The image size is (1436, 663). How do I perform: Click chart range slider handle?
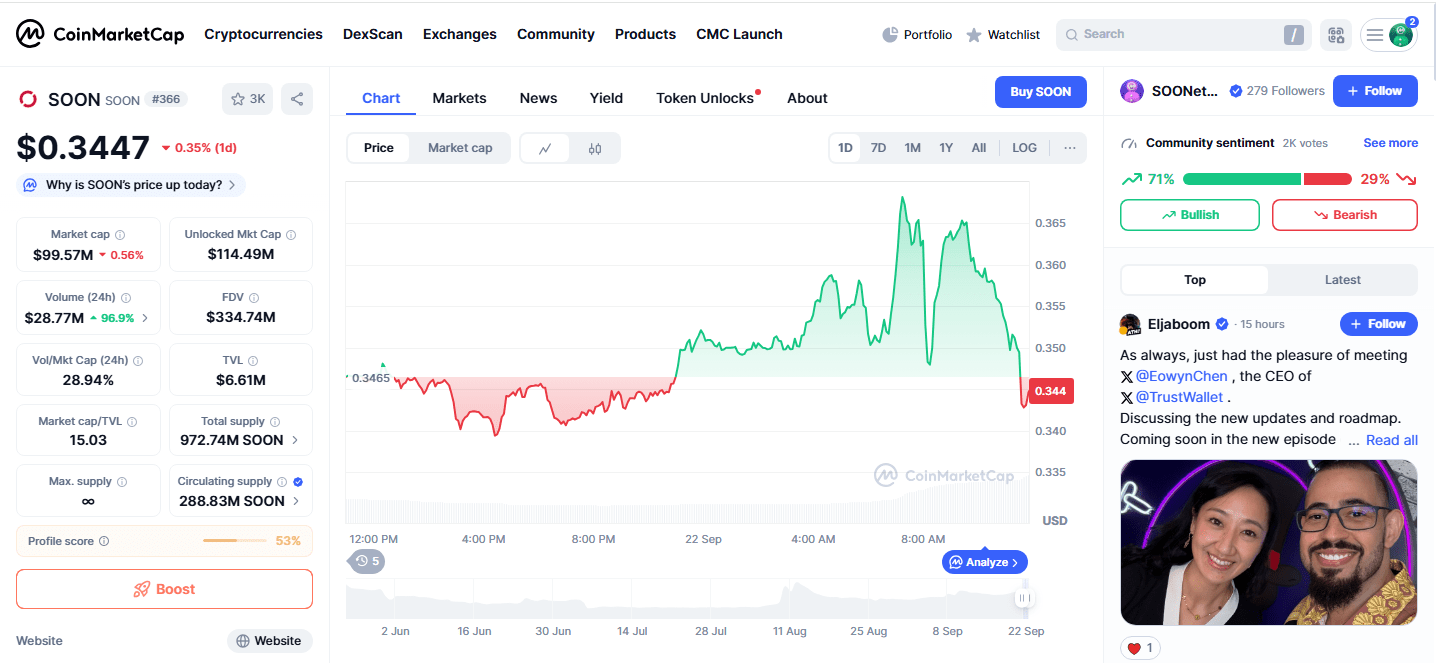(1023, 599)
